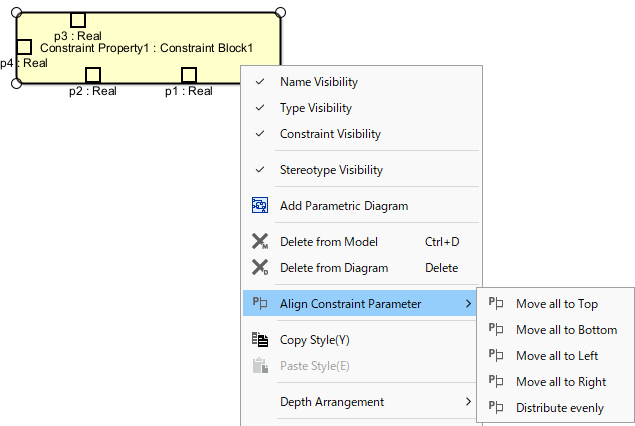Viewport: 635px width, 426px height.
Task: Select the p3 parameter port square
Action: coord(78,20)
